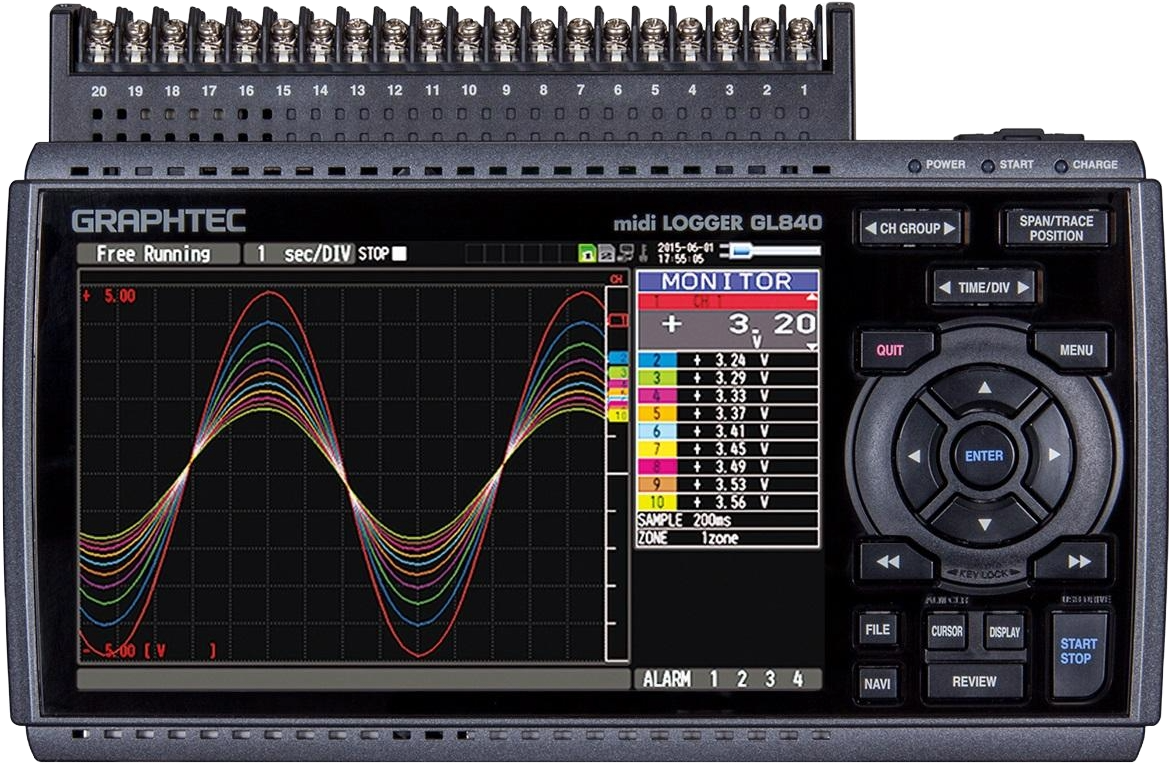Click the down triangle below 3.20 V
This screenshot has height=763, width=1170.
[811, 348]
